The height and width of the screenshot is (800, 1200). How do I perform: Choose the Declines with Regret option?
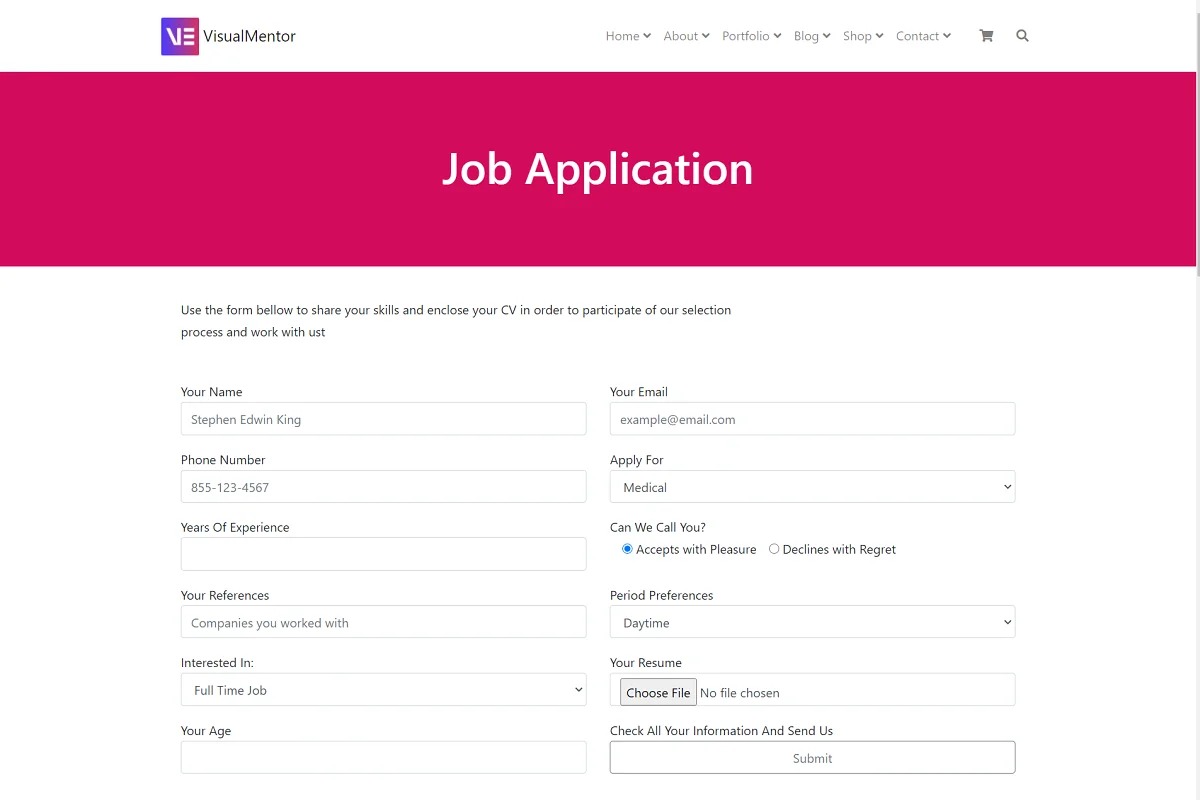pos(774,549)
